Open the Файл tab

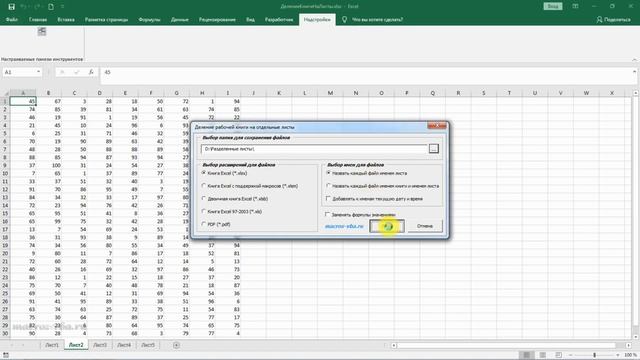click(x=12, y=19)
